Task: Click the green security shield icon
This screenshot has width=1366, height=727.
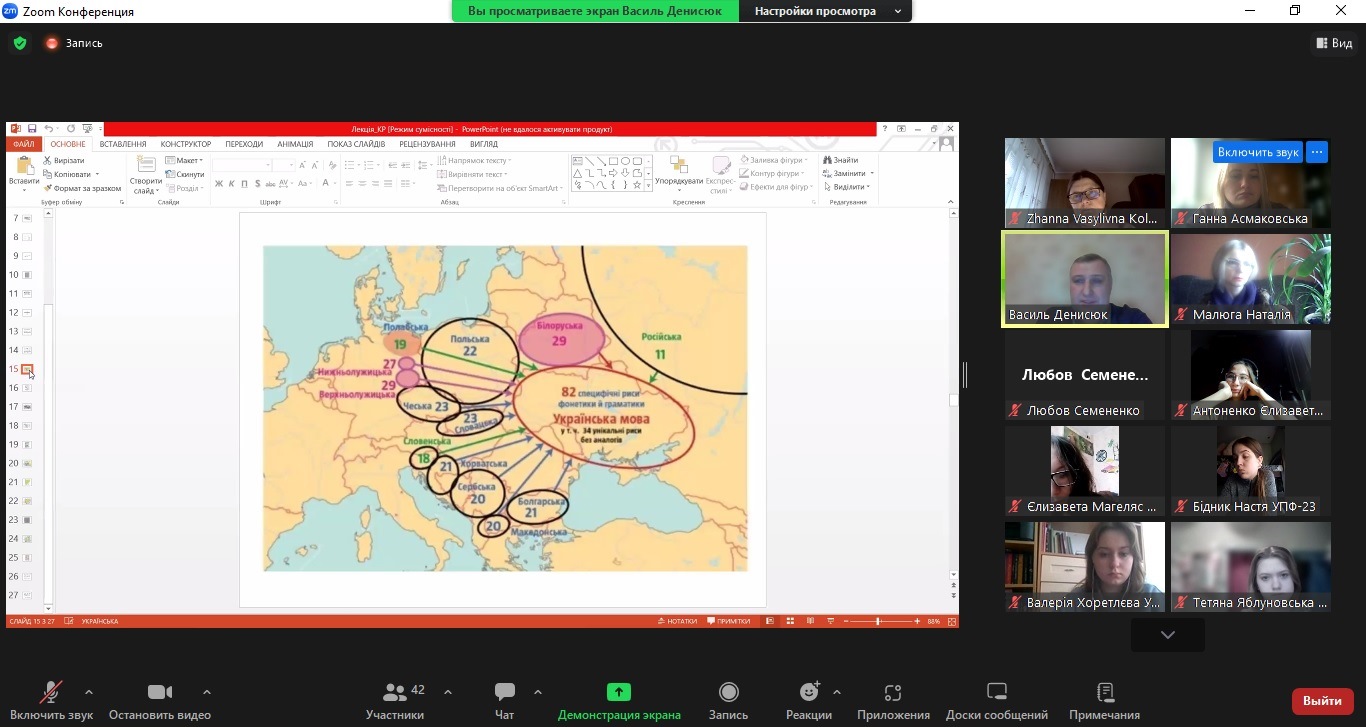Action: 20,43
